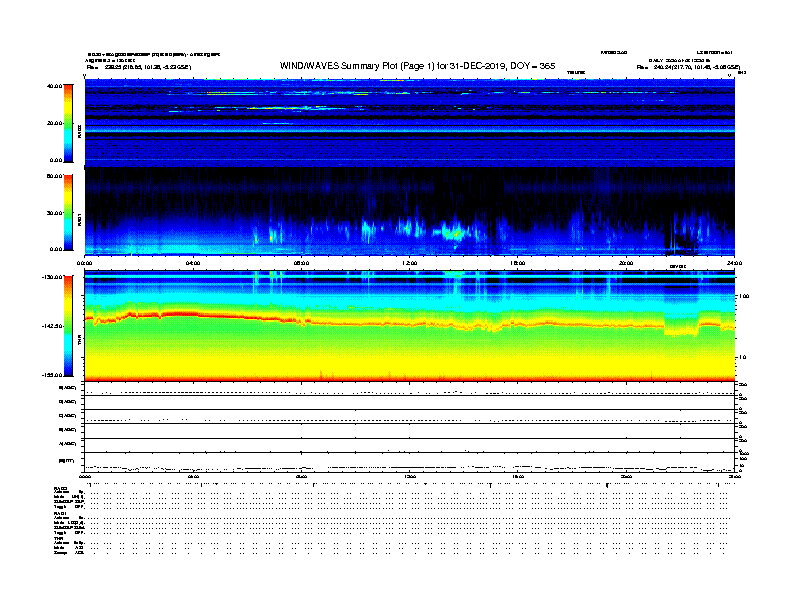This screenshot has width=792, height=612.
Task: Click the vertical TNR axis label
Action: [x=79, y=340]
